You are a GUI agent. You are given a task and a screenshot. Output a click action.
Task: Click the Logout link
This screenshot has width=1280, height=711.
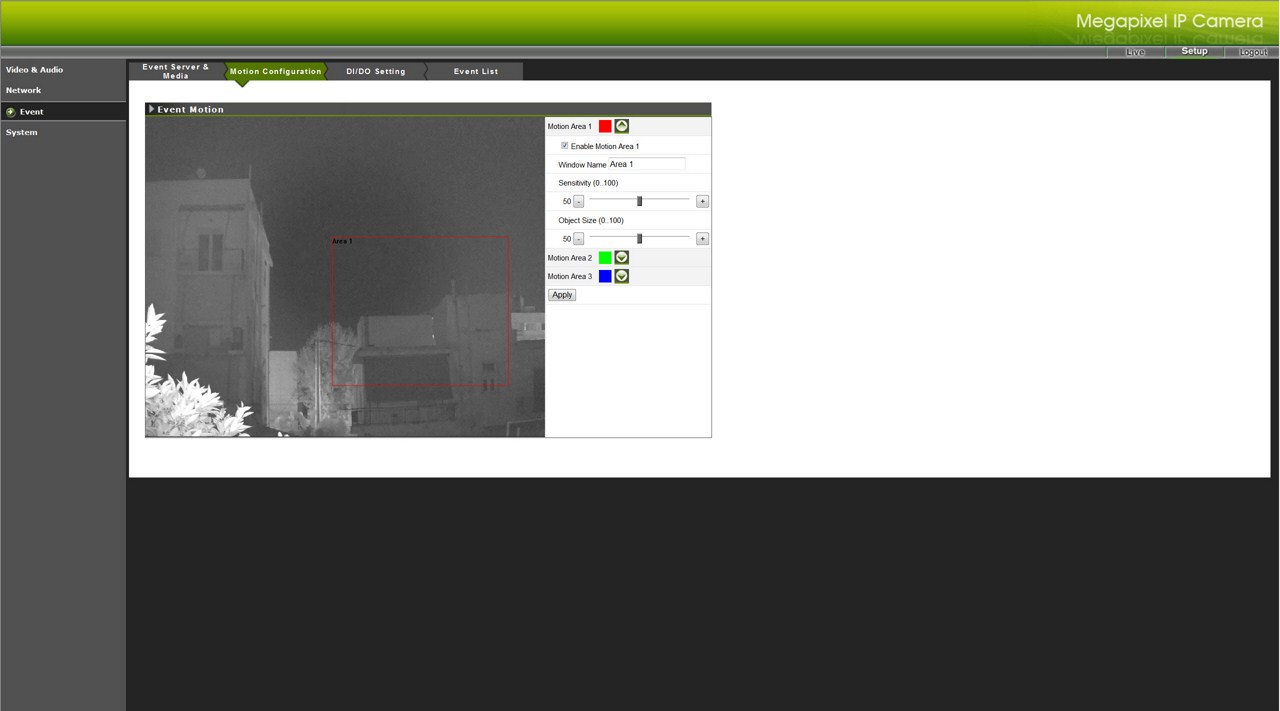coord(1253,52)
